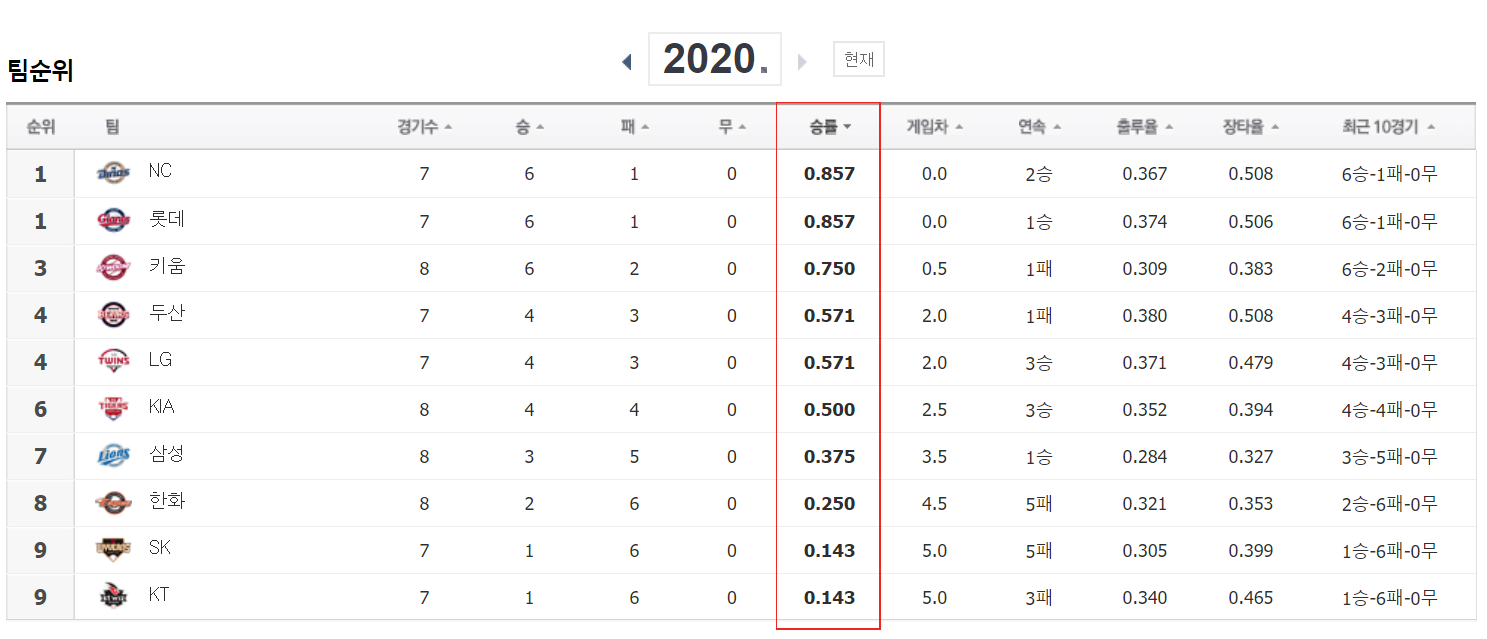The height and width of the screenshot is (639, 1487).
Task: Click the SK Wyverns team logo
Action: (113, 549)
